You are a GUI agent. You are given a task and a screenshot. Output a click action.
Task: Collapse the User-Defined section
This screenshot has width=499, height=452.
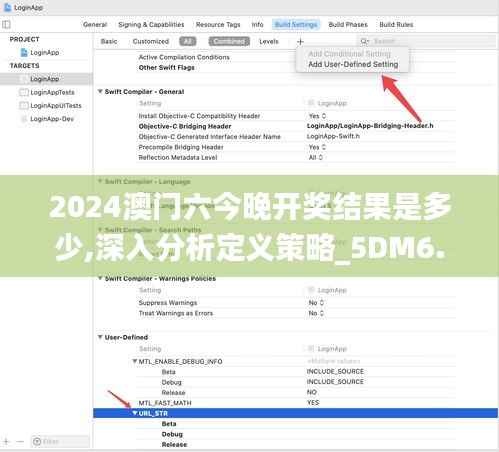(100, 337)
